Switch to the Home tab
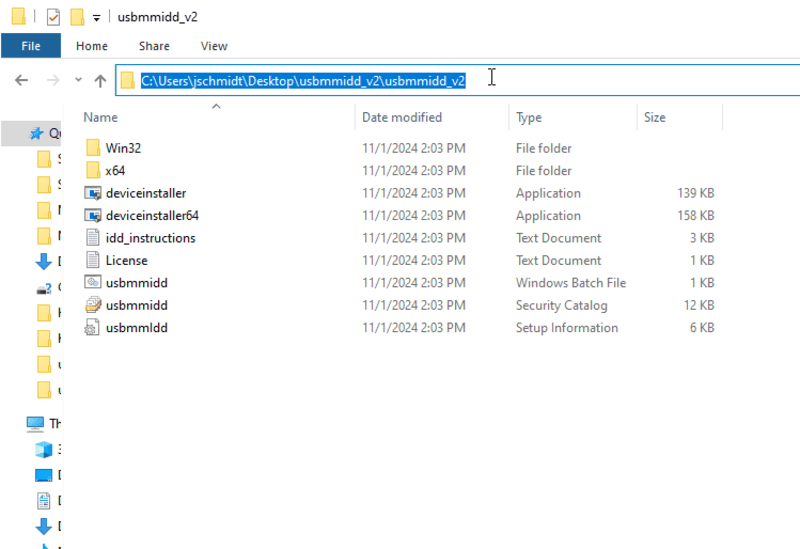 point(92,46)
